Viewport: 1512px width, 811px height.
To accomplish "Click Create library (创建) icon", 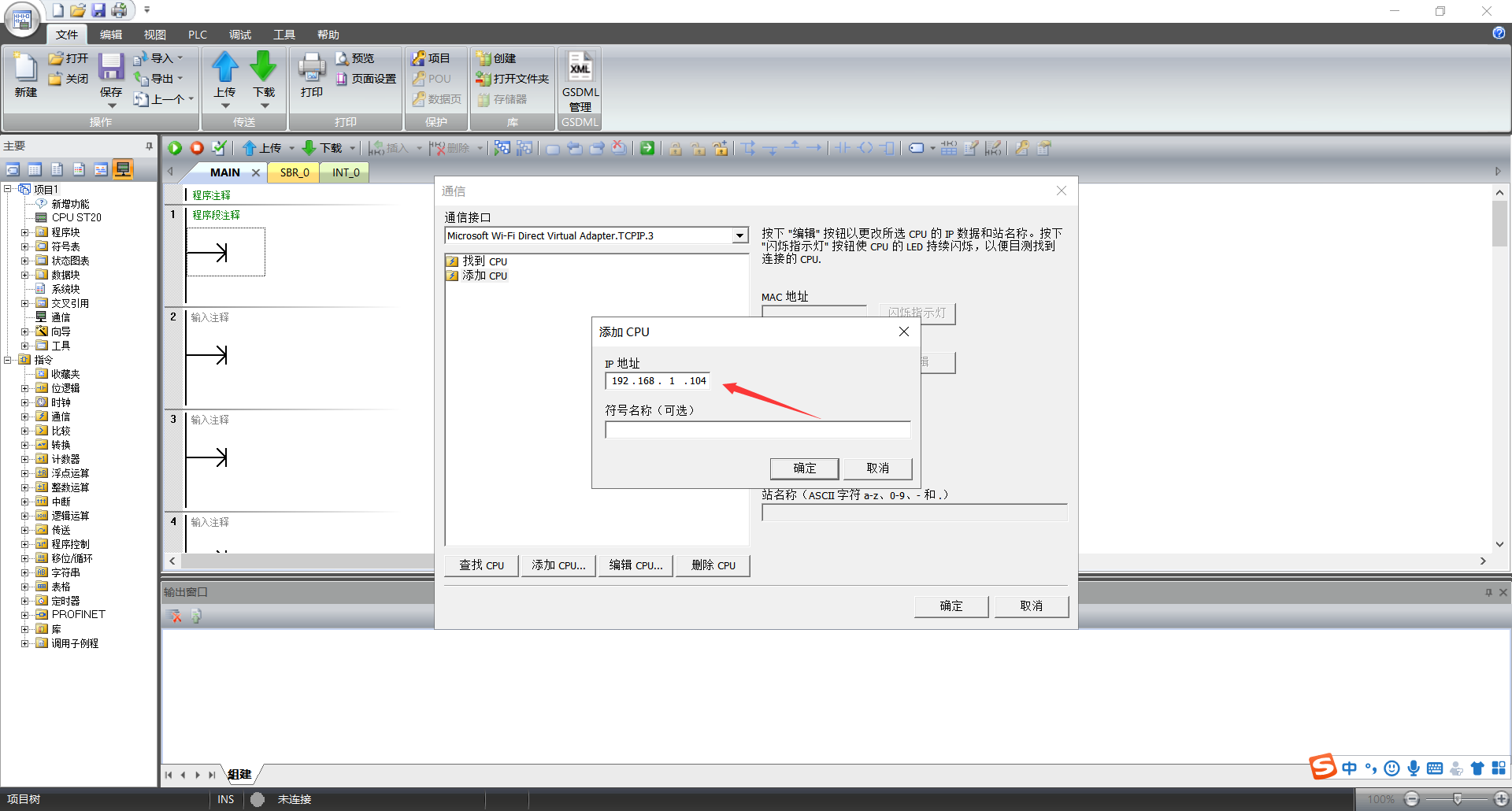I will point(496,58).
